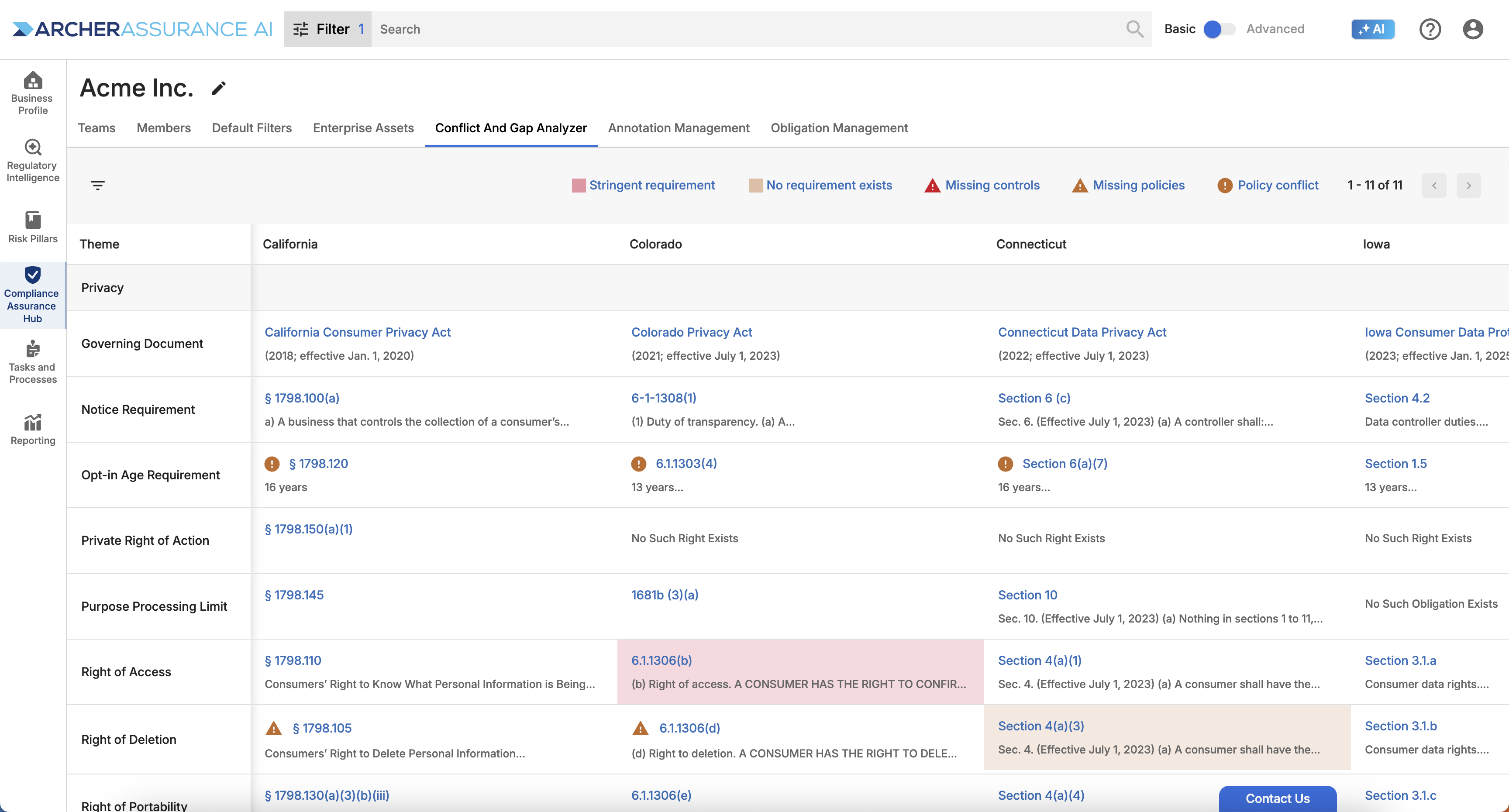
Task: Open Section 4(a)(1) Connecticut link
Action: point(1040,660)
